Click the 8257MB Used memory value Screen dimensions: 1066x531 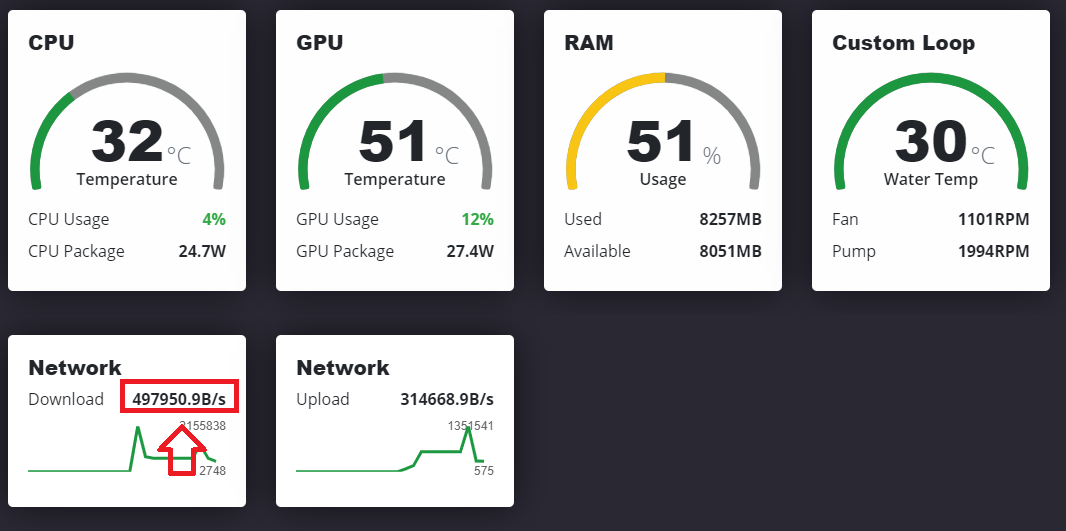[x=730, y=220]
